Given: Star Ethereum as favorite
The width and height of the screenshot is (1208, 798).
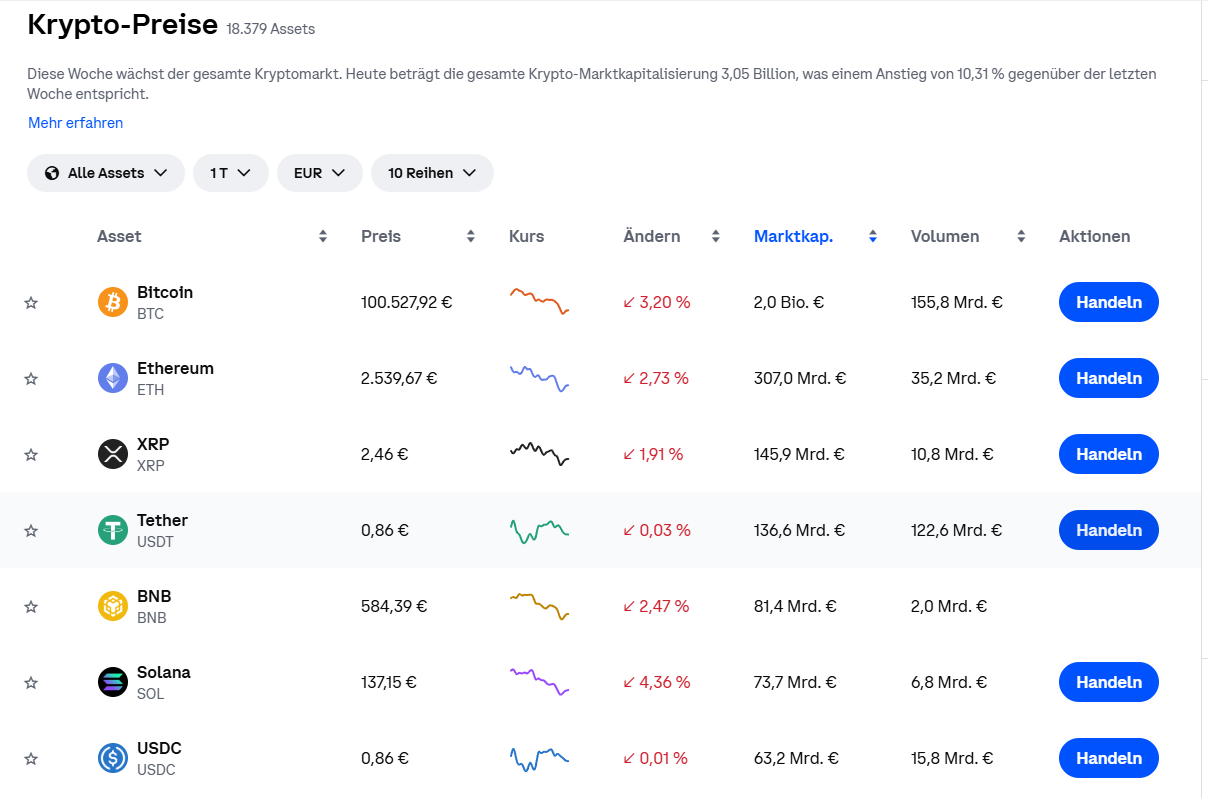Looking at the screenshot, I should click(x=31, y=379).
